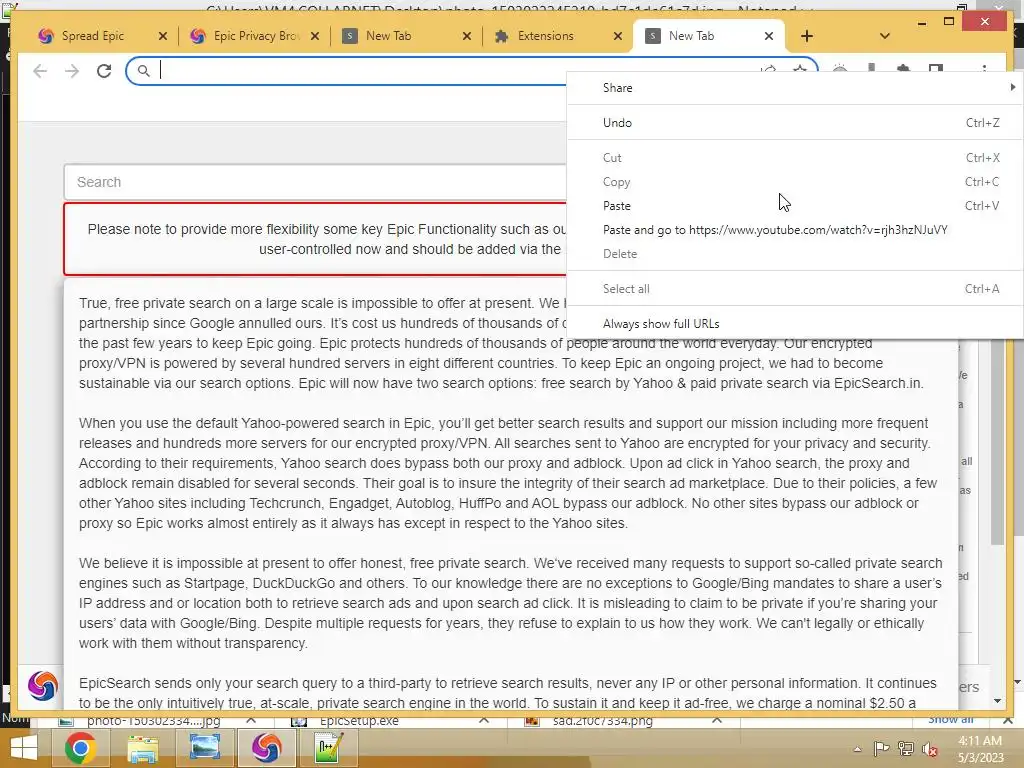Click the Epic logo at page bottom-left
The image size is (1024, 768).
pos(42,686)
